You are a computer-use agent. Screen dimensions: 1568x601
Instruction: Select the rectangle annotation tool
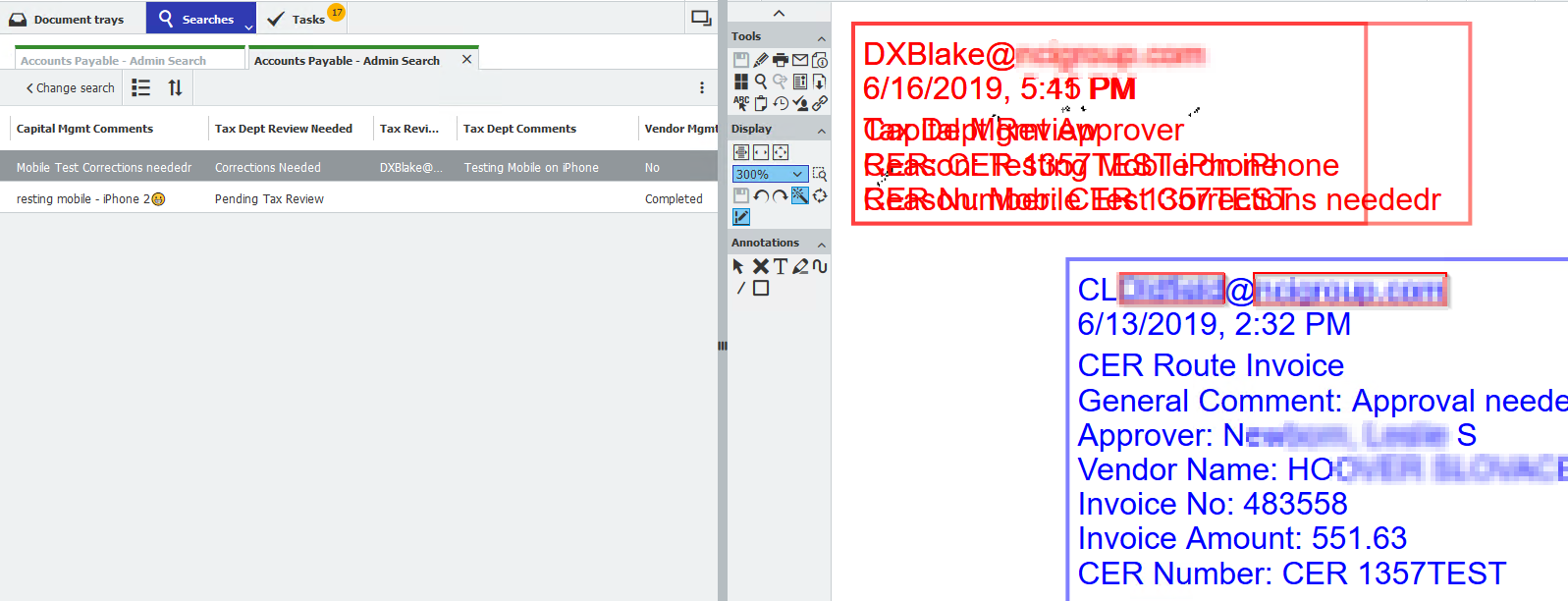coord(761,289)
